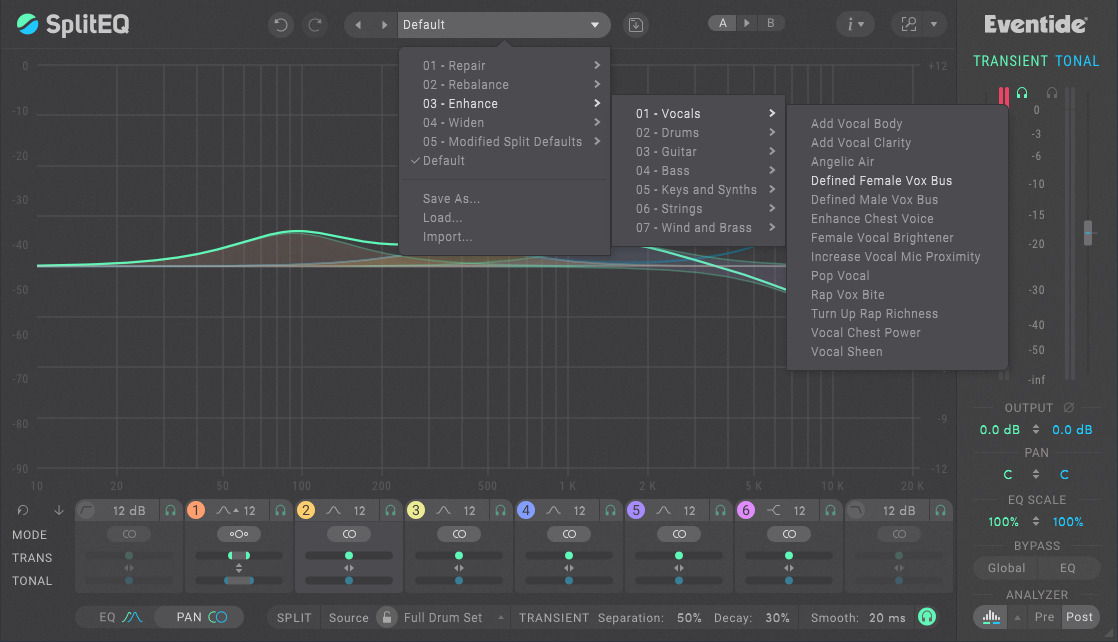The height and width of the screenshot is (642, 1118).
Task: Toggle the analyzer spectrum icon
Action: pos(991,617)
